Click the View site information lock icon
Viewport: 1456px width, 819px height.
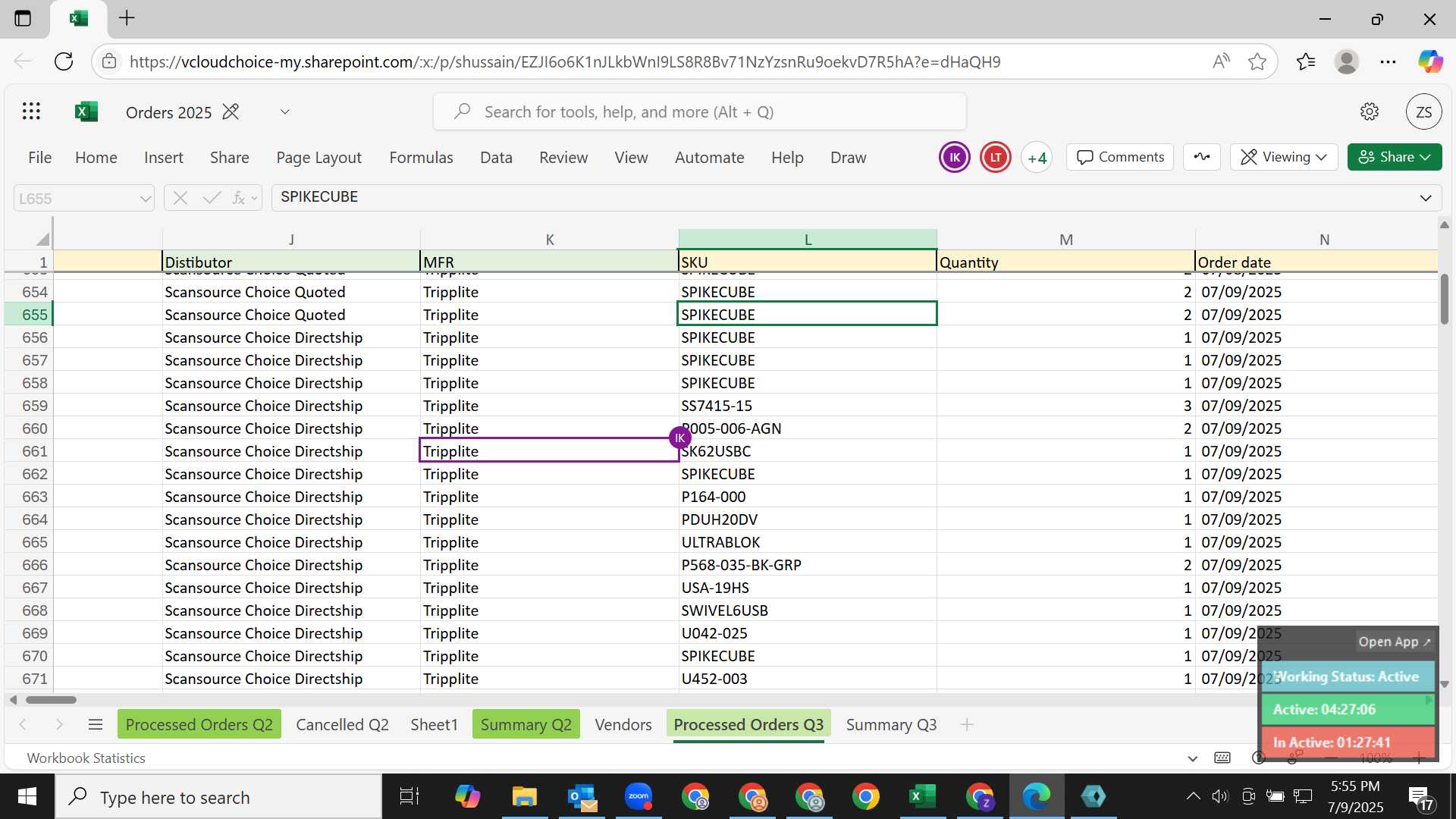110,61
